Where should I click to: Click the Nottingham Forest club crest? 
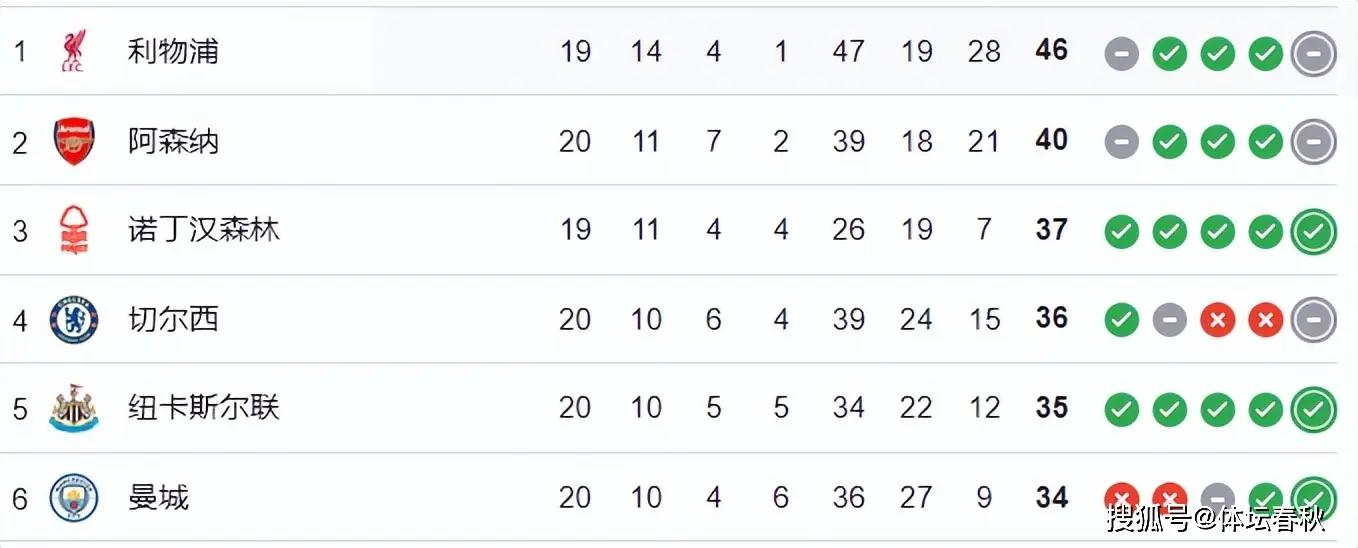click(x=74, y=230)
